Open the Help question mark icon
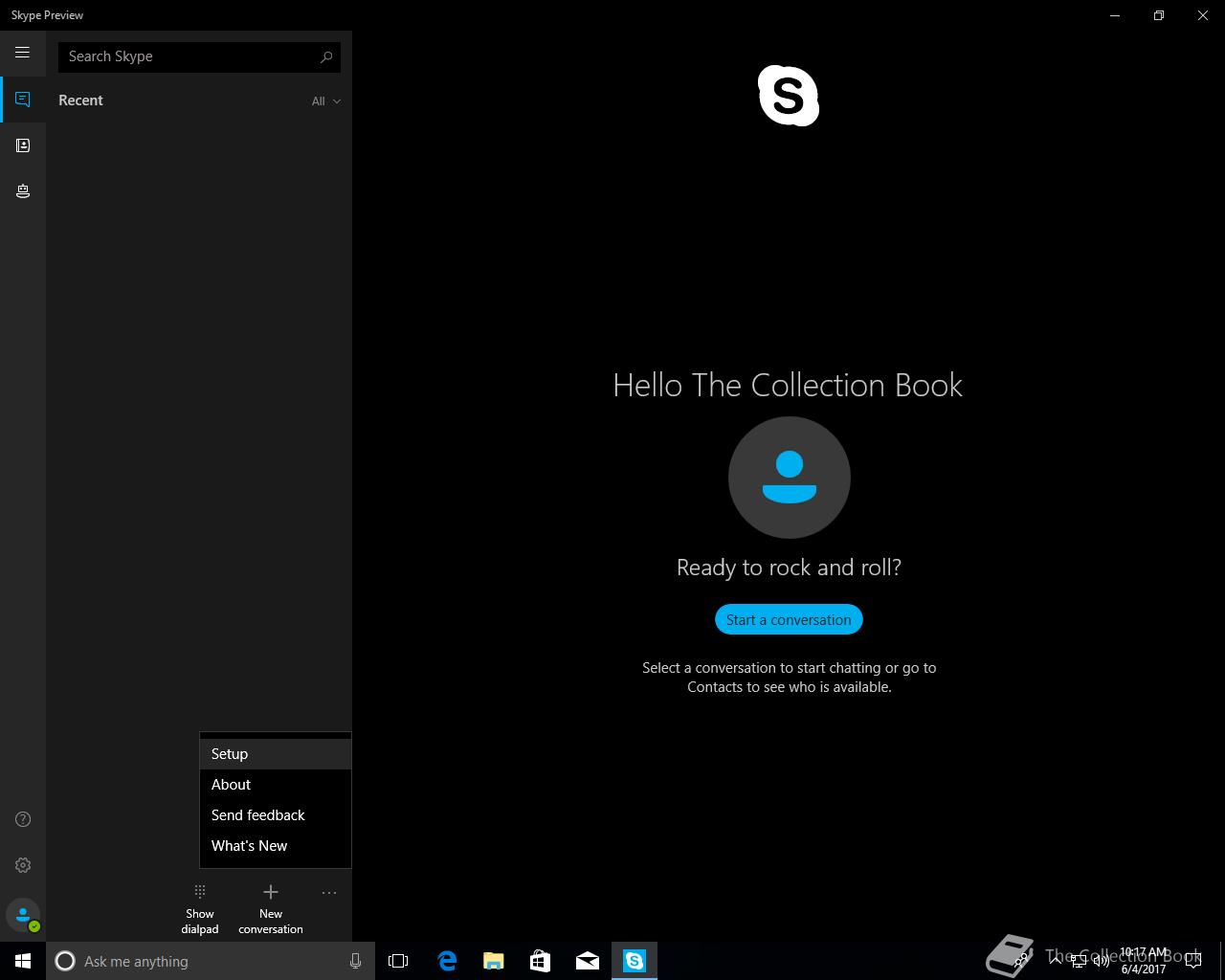1225x980 pixels. point(23,819)
